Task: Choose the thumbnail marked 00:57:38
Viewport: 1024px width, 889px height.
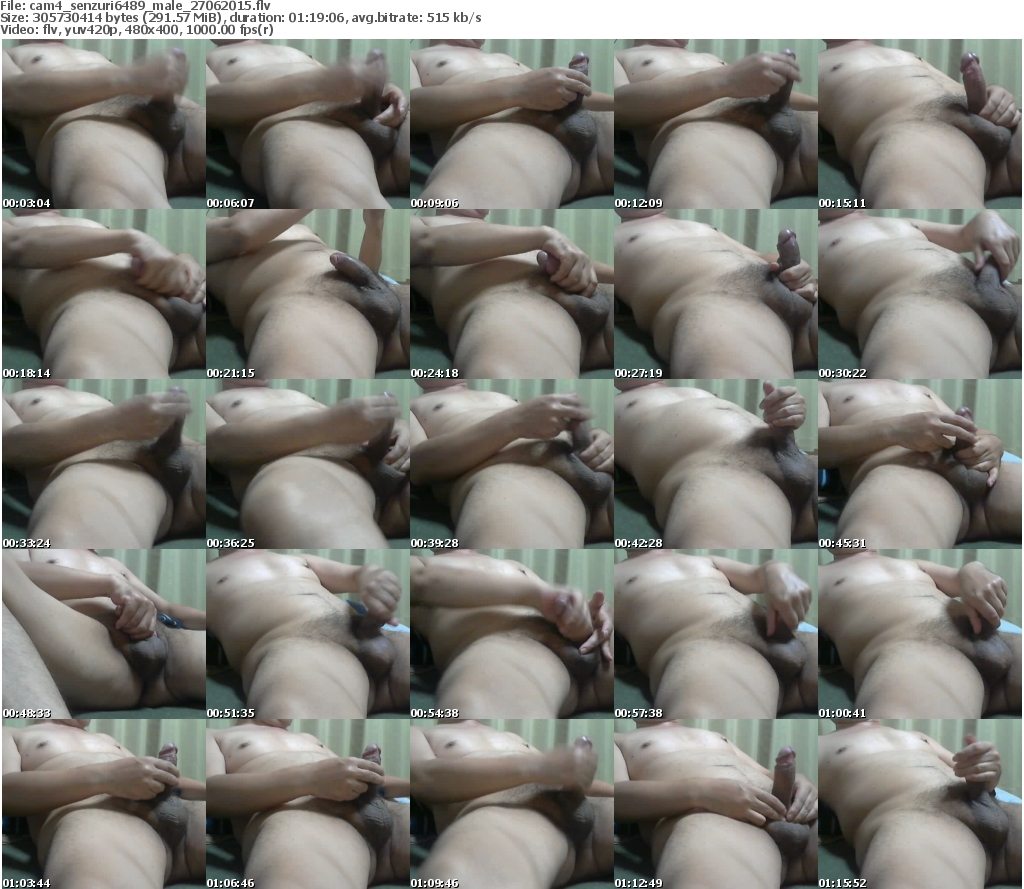Action: click(716, 634)
